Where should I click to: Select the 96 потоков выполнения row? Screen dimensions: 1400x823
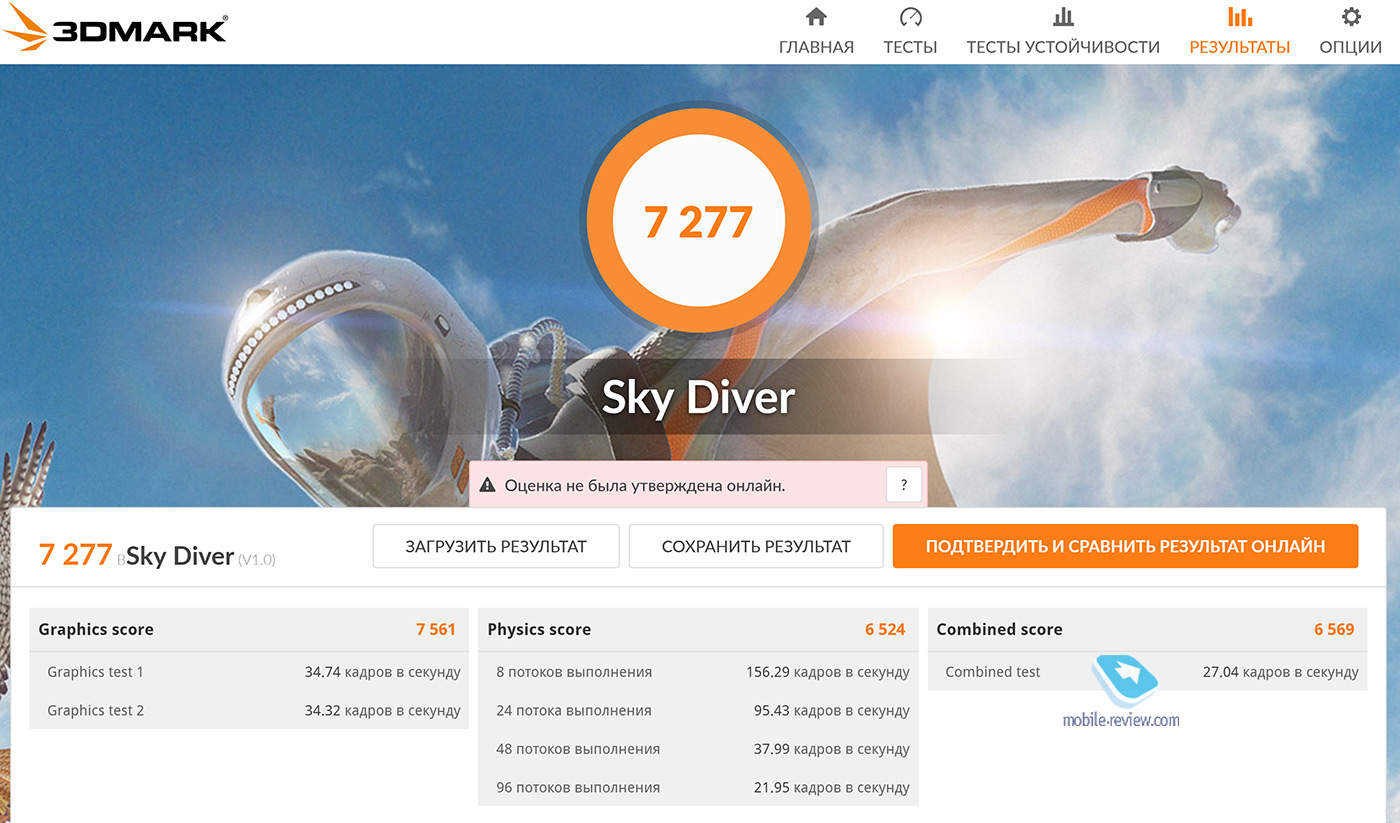coord(698,787)
